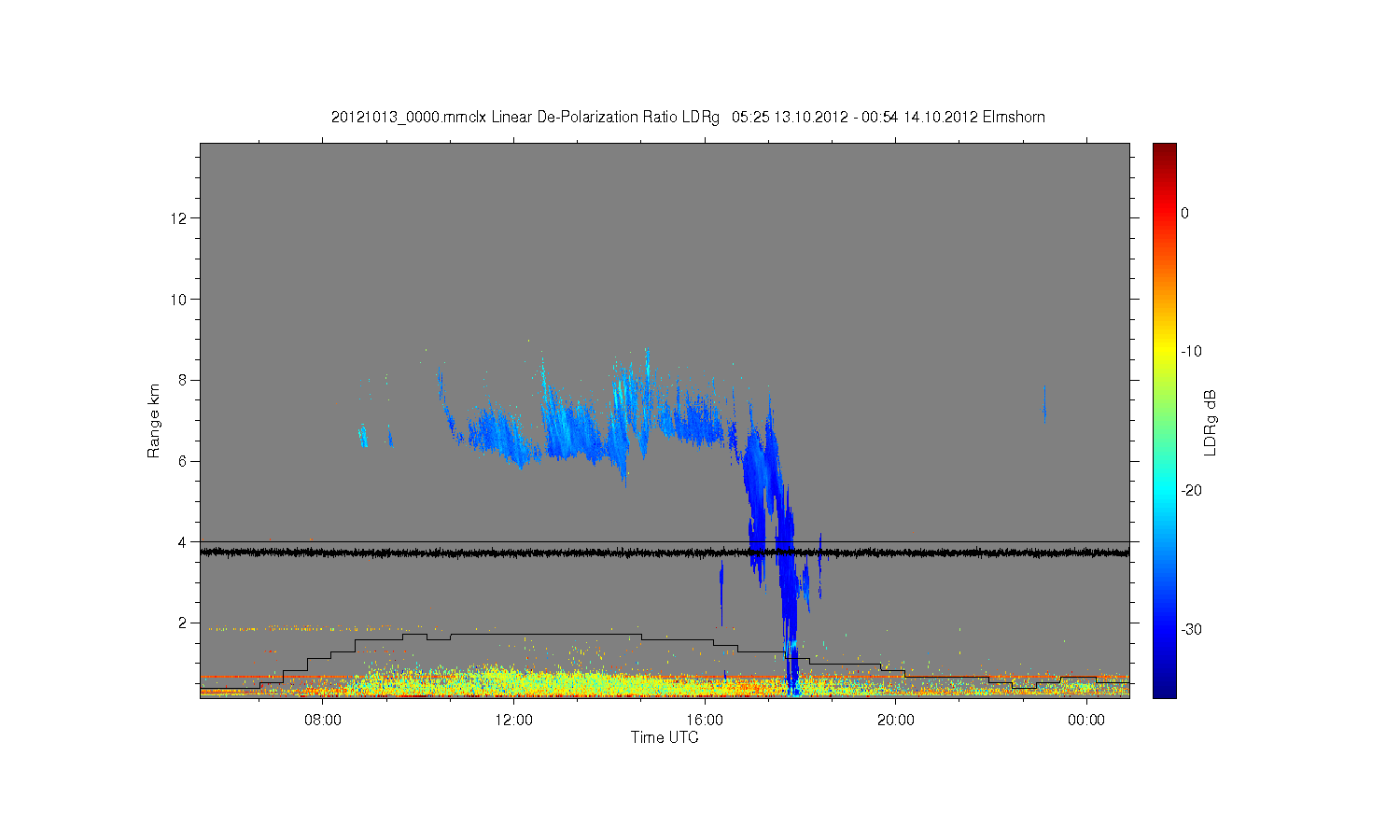Click the 20:00 time tick label
The image size is (1400, 840).
[896, 721]
